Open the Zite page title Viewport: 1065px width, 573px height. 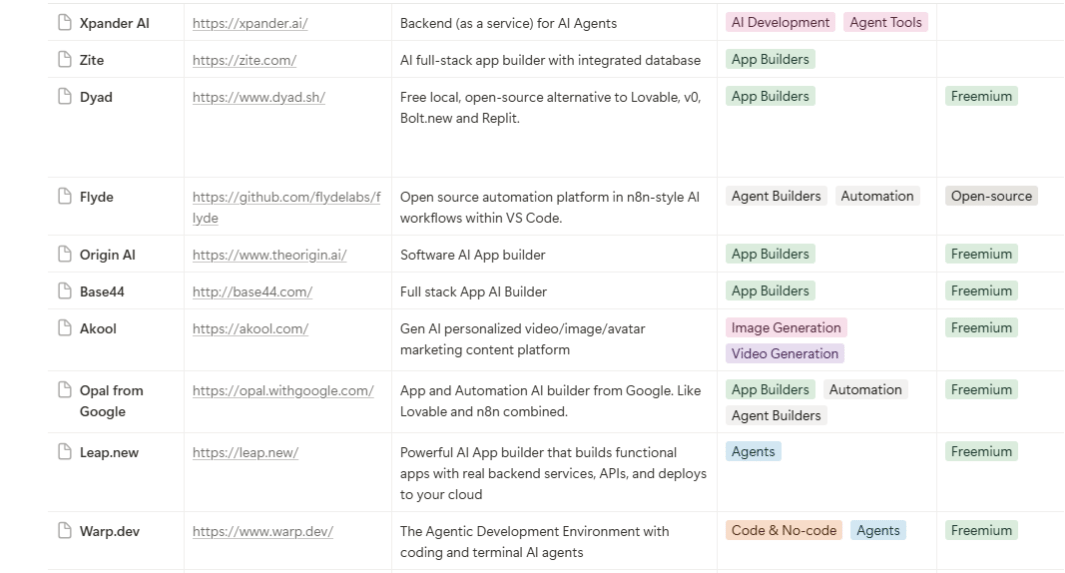(92, 60)
